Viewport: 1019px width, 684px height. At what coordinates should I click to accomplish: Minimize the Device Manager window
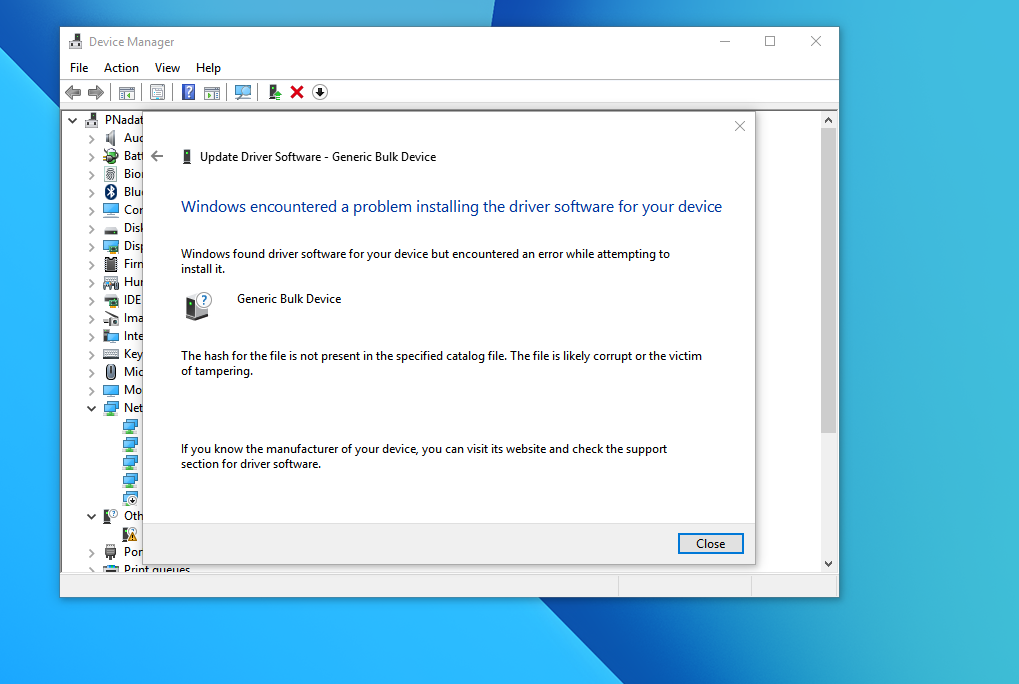(x=725, y=41)
